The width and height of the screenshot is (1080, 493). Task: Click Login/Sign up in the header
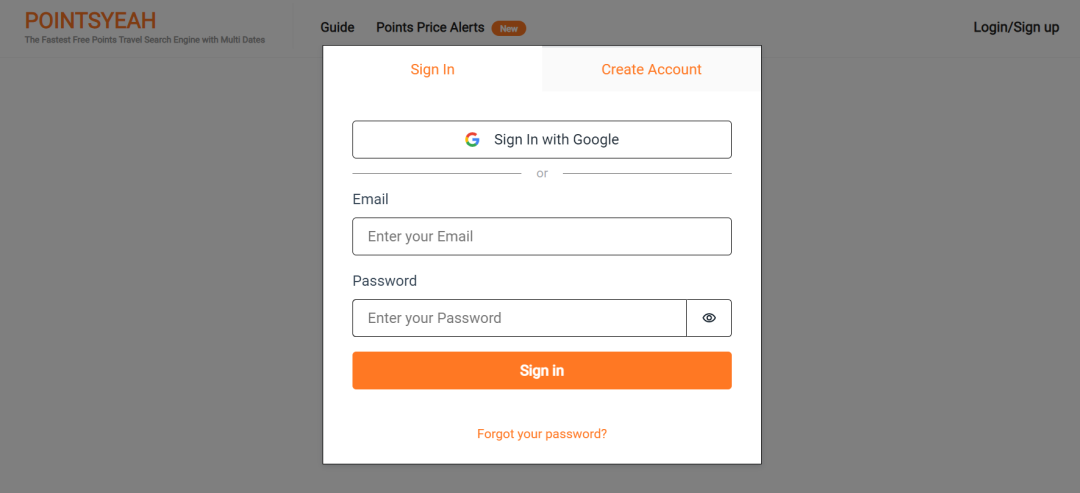tap(1016, 28)
